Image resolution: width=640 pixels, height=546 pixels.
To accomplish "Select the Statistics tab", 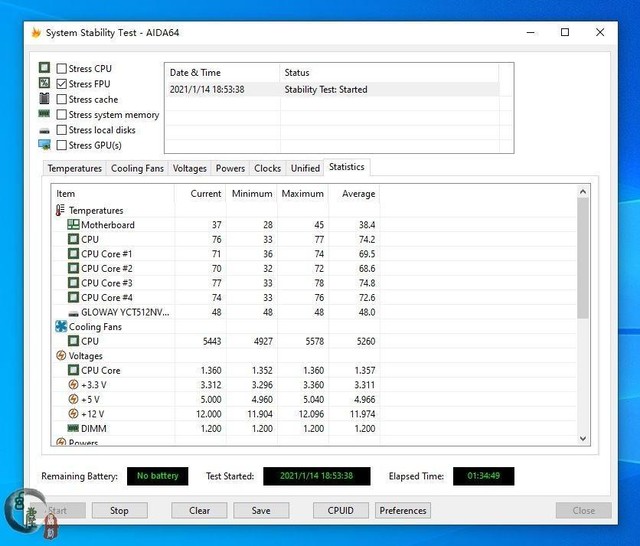I will 347,167.
